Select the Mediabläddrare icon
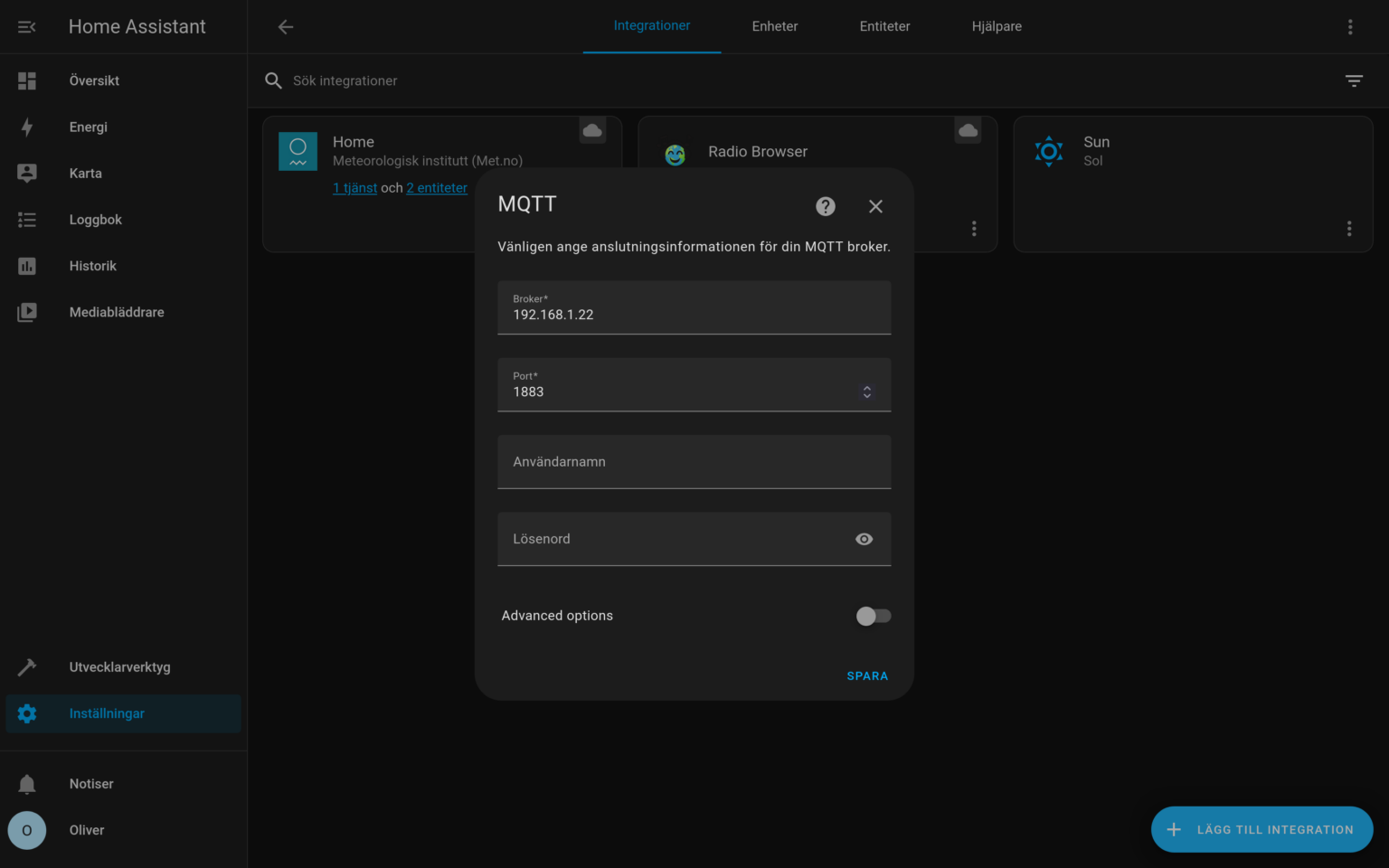The image size is (1389, 868). click(x=27, y=311)
